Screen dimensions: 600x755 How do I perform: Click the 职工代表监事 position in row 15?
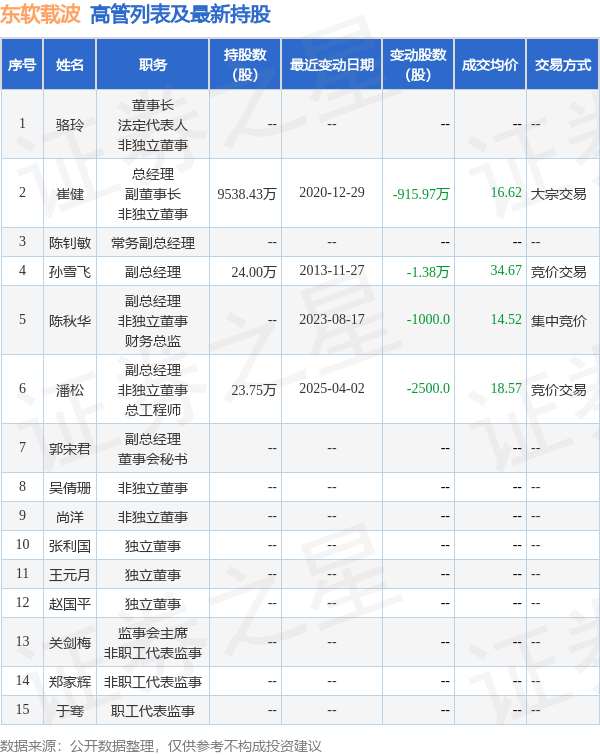(153, 711)
